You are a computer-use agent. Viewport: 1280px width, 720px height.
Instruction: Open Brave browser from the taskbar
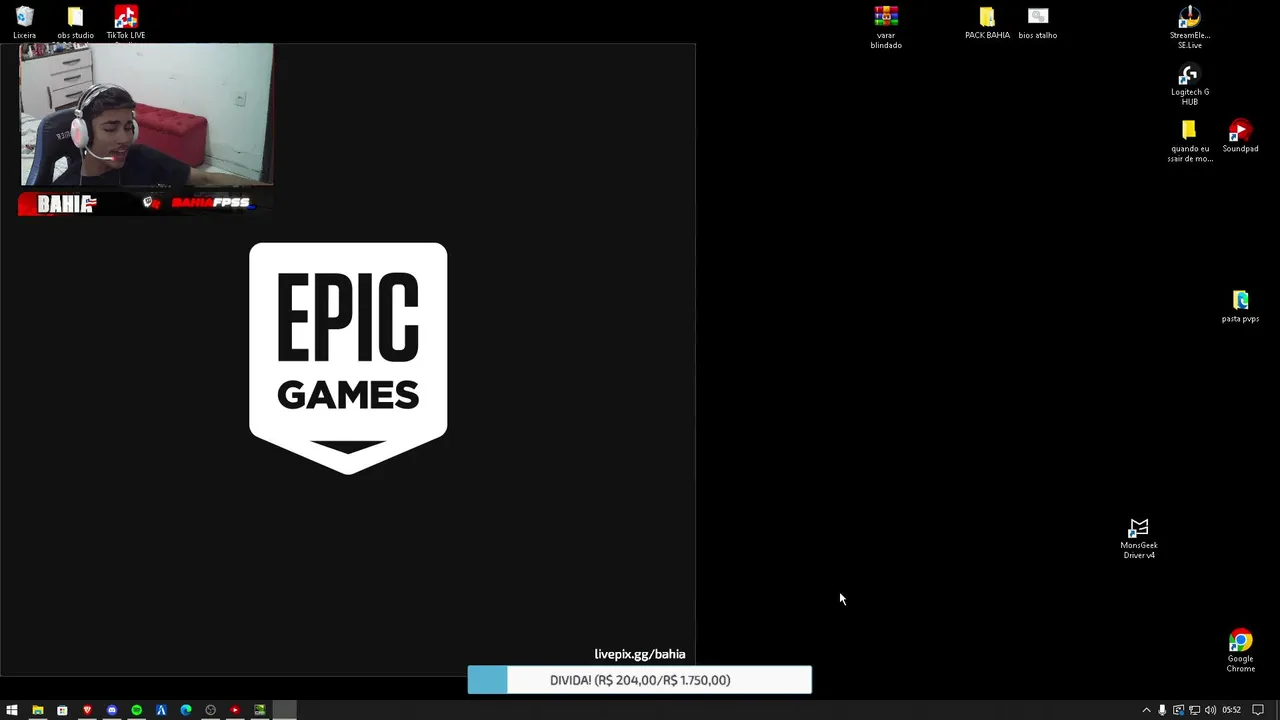coord(87,710)
